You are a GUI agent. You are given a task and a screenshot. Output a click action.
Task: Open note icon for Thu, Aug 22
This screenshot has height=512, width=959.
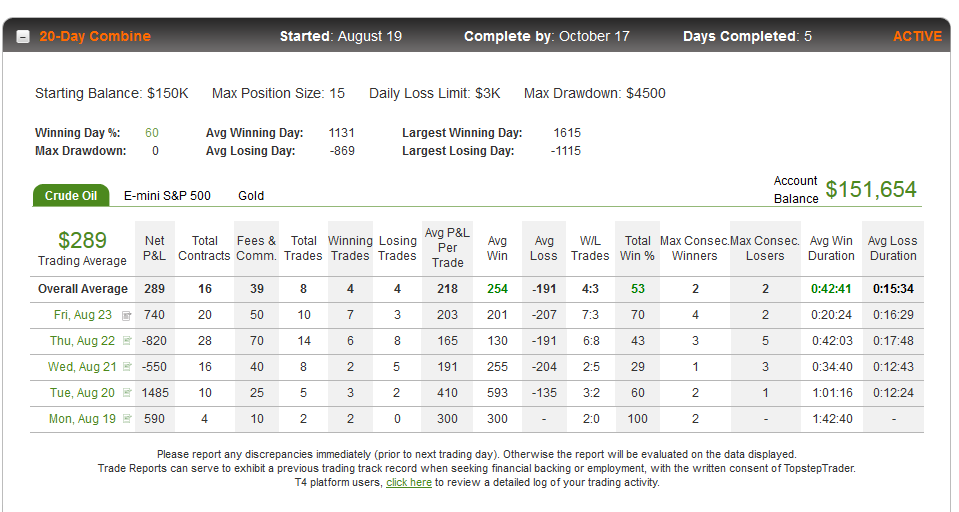[127, 341]
